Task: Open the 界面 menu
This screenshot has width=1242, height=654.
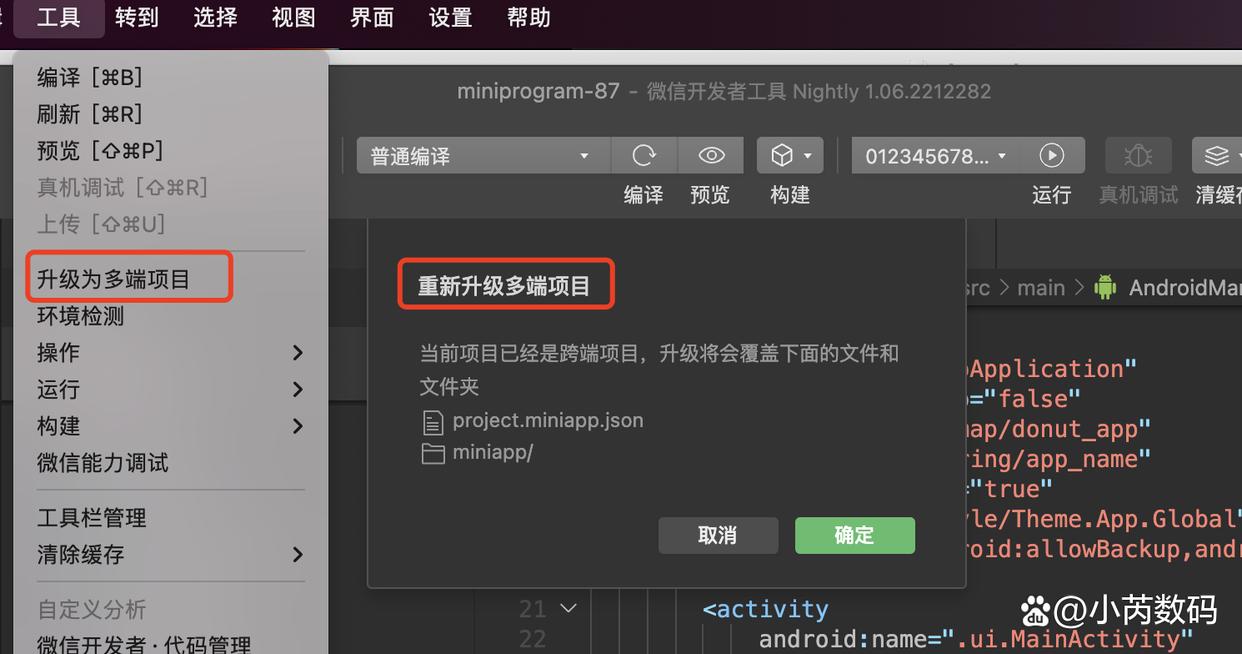Action: (x=372, y=18)
